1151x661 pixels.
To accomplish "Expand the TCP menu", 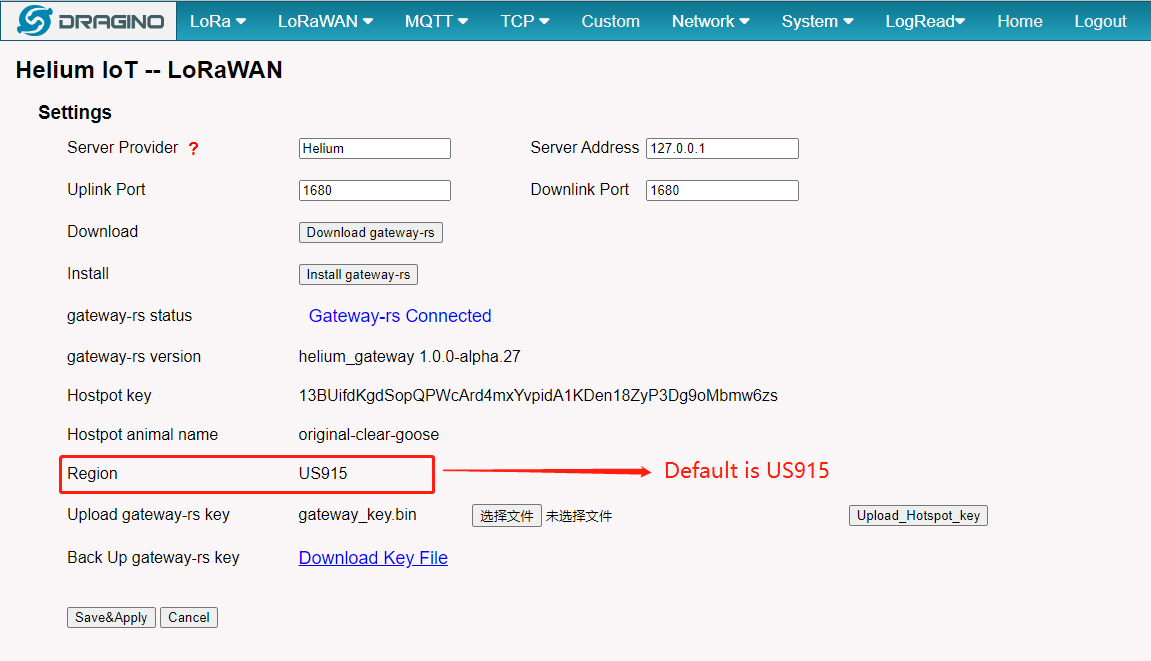I will pos(525,21).
